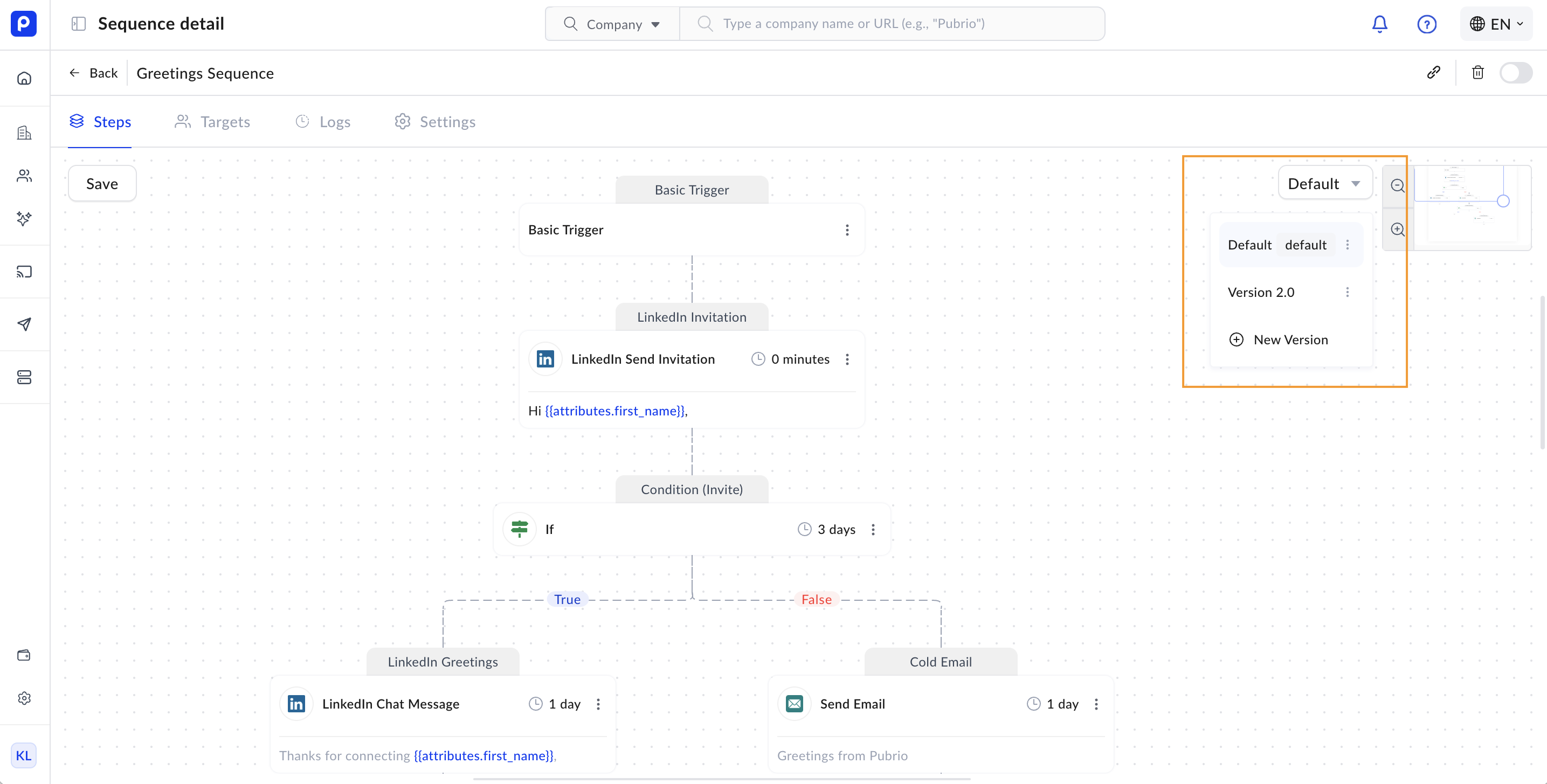Click the notification bell icon
Screen dimensions: 1547x784
click(x=1379, y=24)
